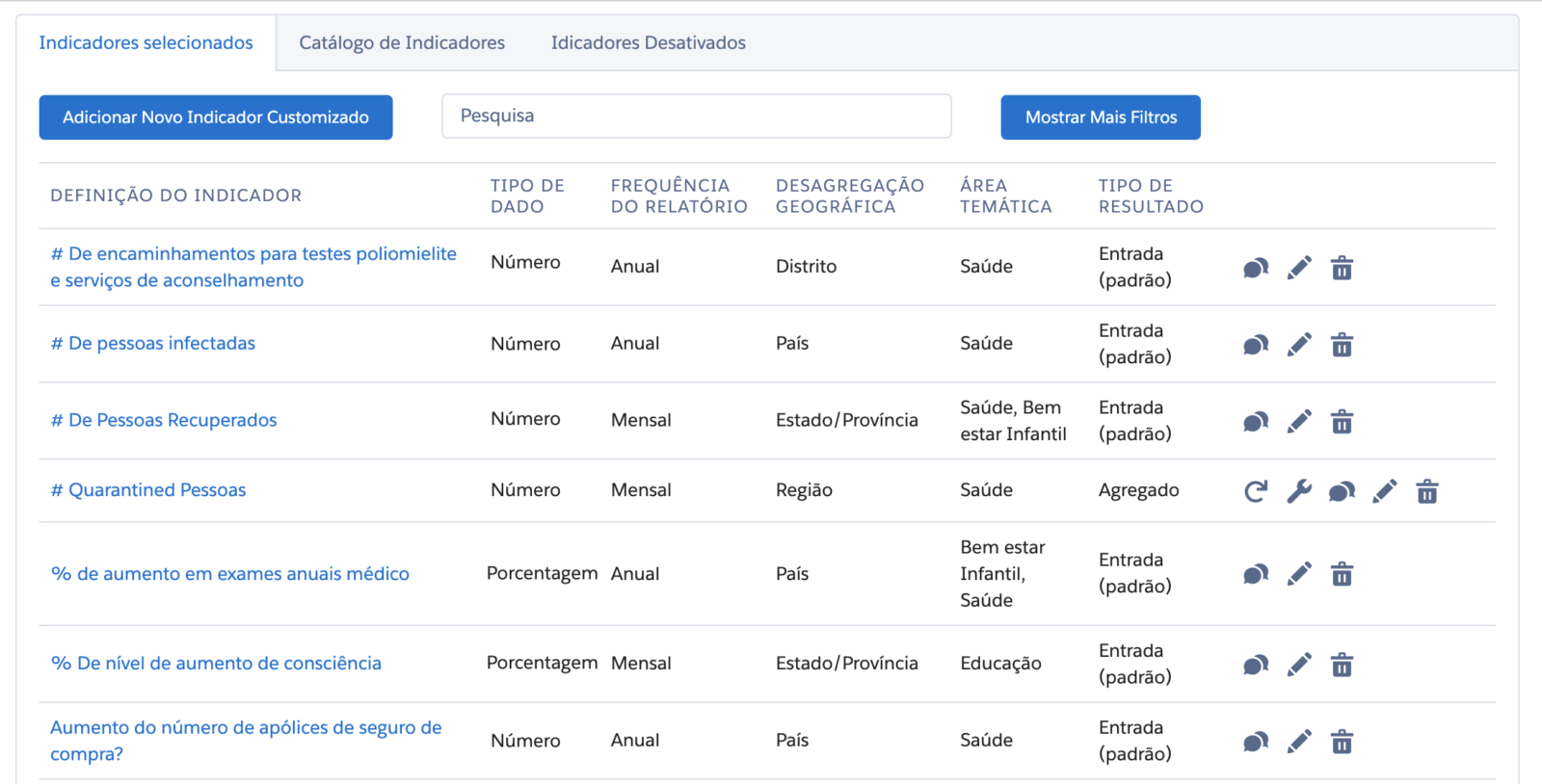Click DEFINIÇÃO DO INDICADOR column header
Image resolution: width=1542 pixels, height=784 pixels.
[x=176, y=196]
